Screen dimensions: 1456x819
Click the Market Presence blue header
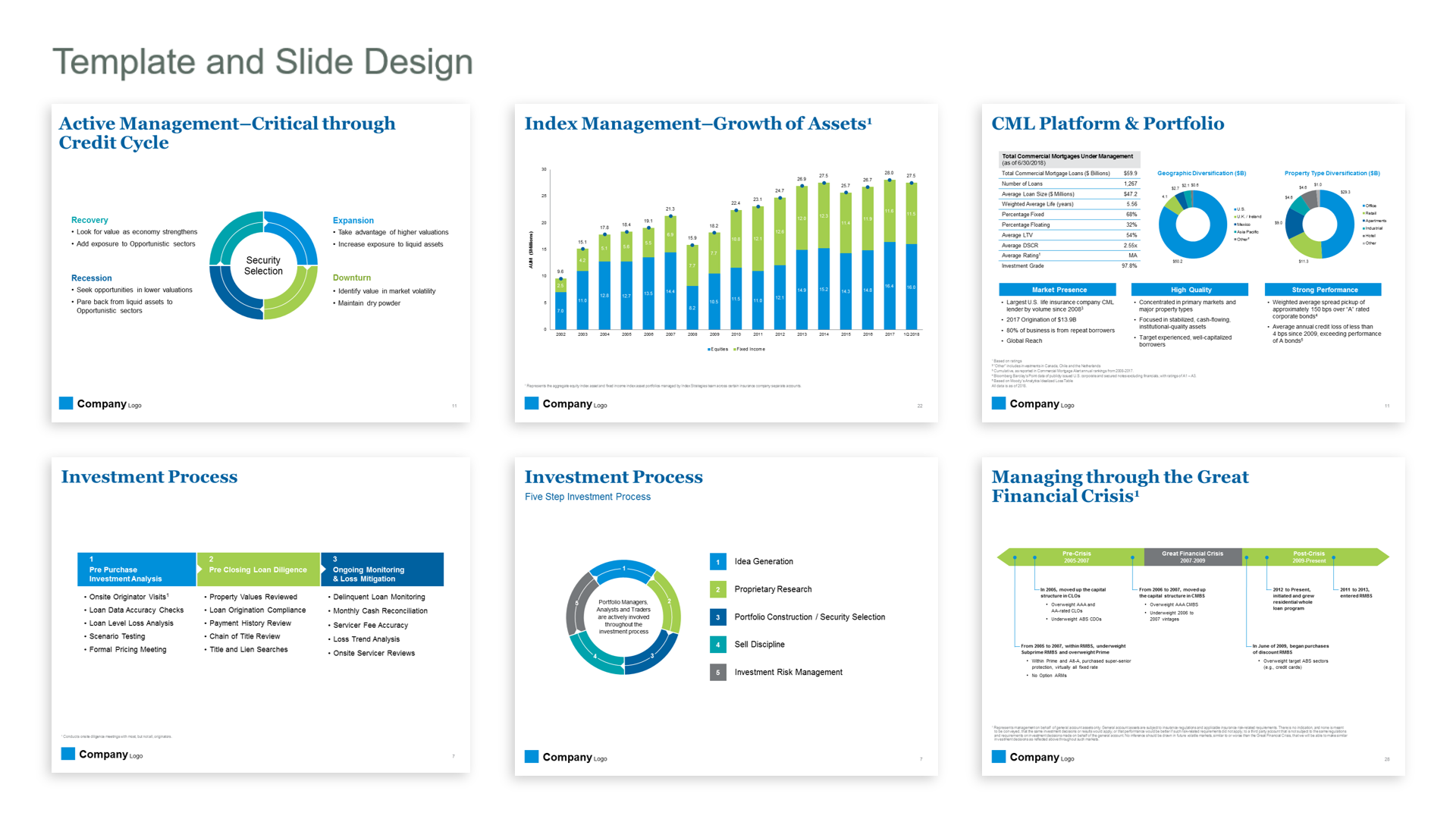pyautogui.click(x=1058, y=290)
